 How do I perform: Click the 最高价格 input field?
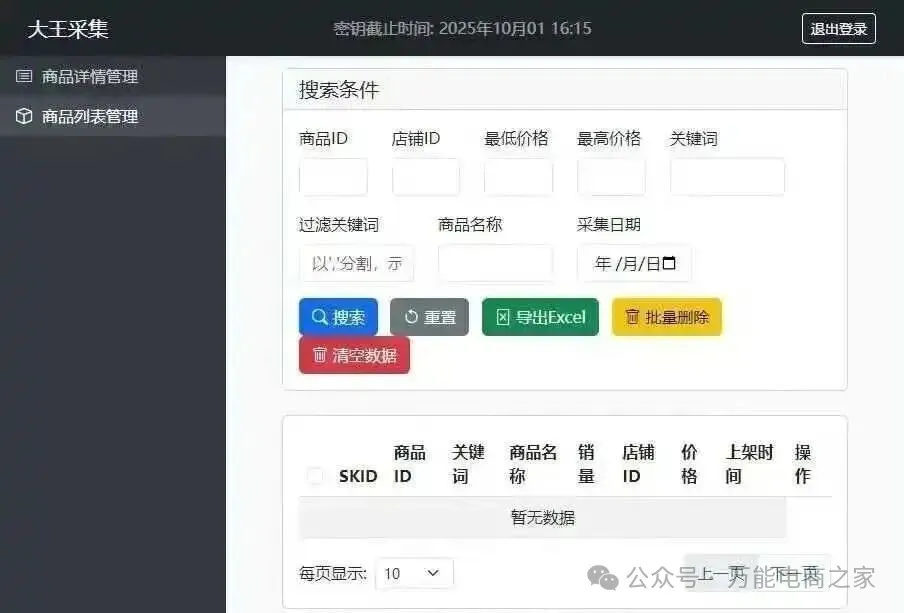(611, 177)
